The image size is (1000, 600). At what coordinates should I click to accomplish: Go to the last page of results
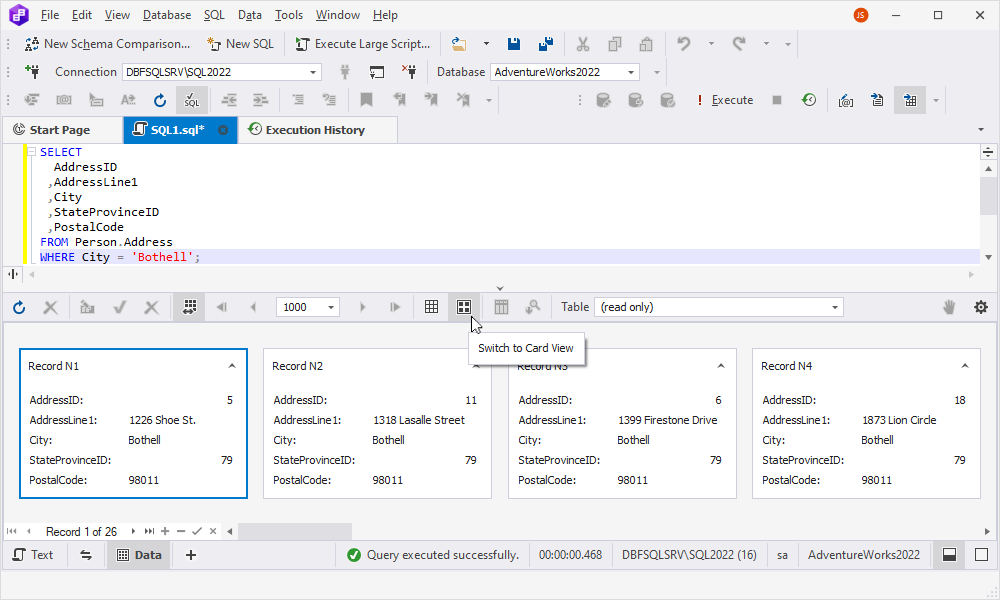pos(395,307)
